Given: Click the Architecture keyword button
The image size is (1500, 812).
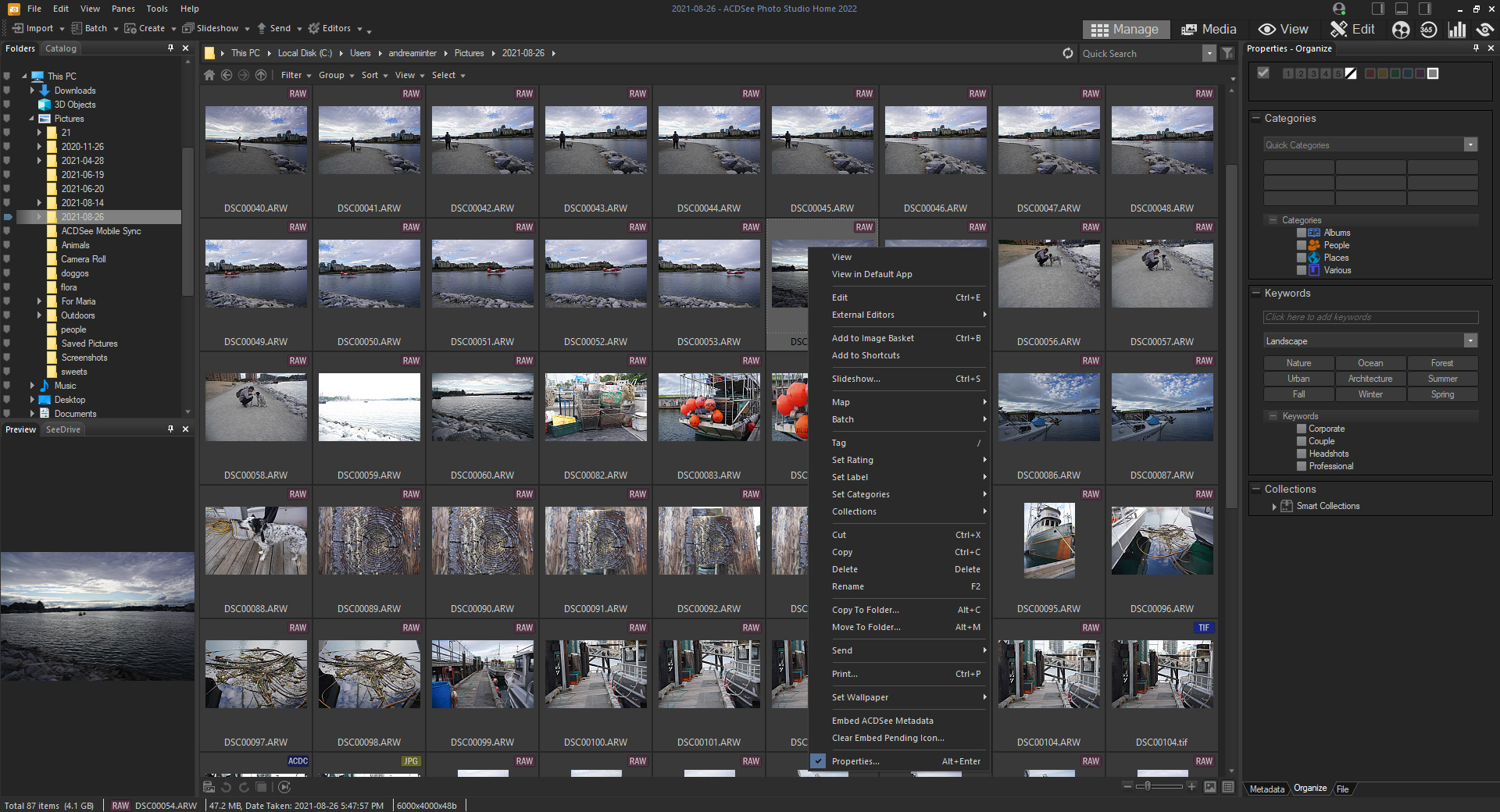Looking at the screenshot, I should click(x=1370, y=379).
